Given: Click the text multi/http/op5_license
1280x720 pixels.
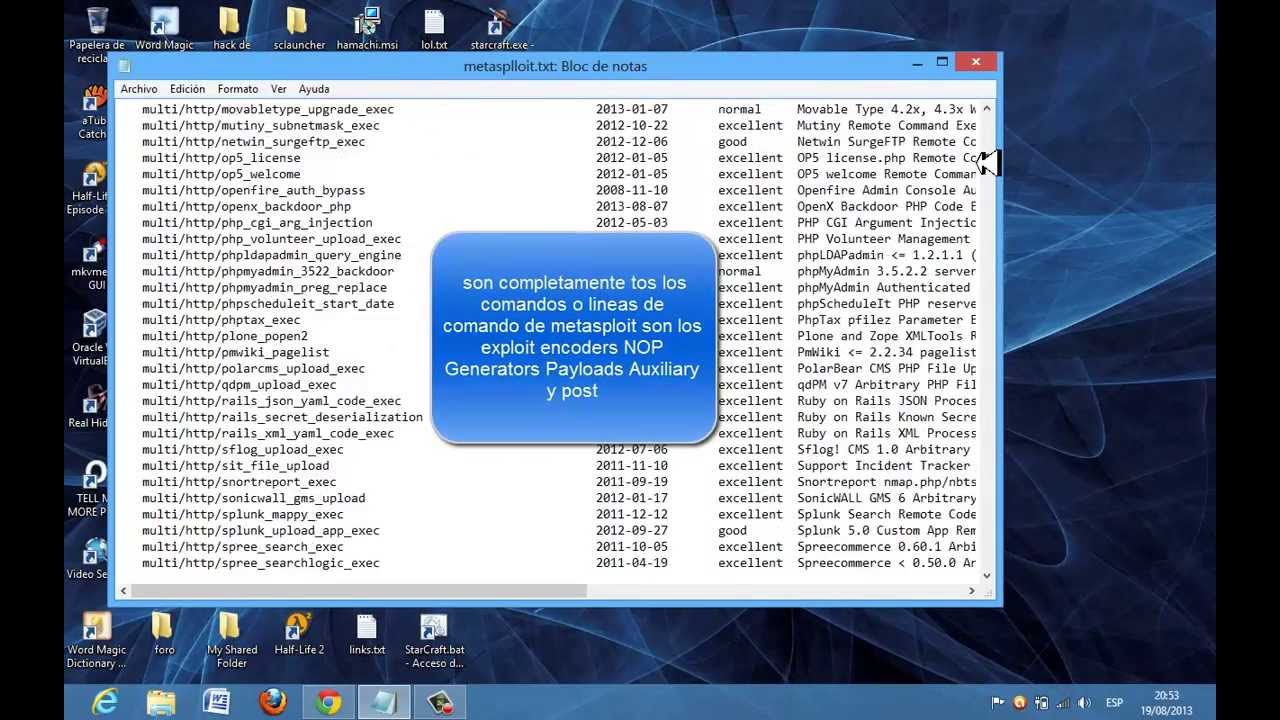Looking at the screenshot, I should click(221, 158).
